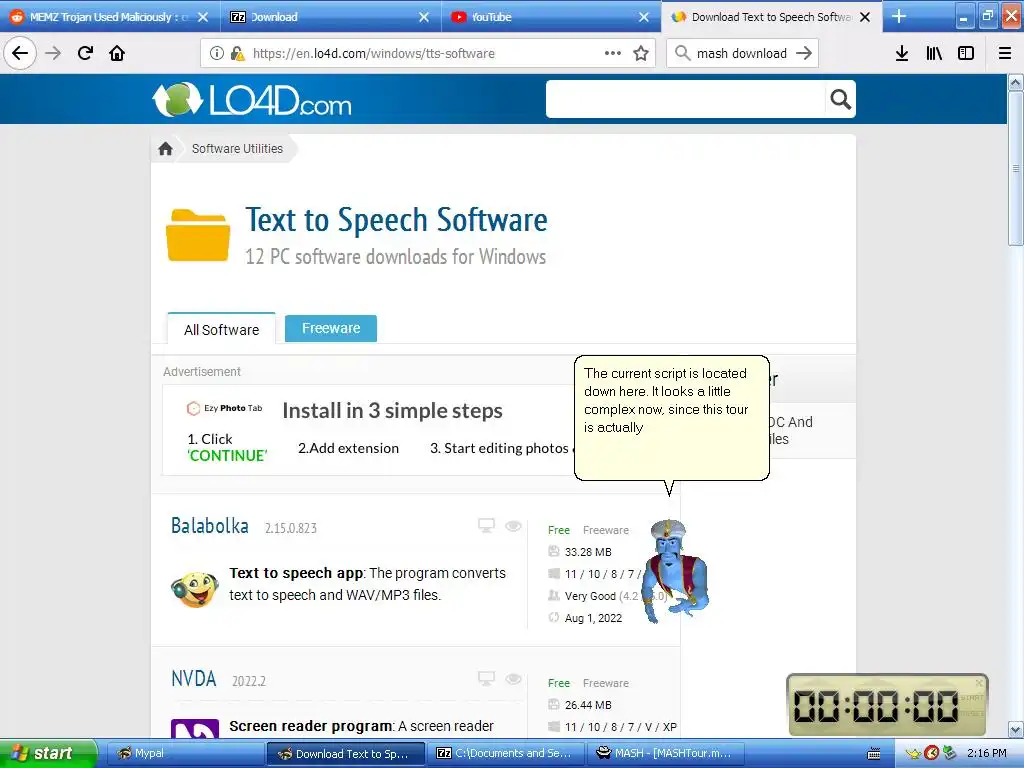Go back with the browser back arrow
The height and width of the screenshot is (768, 1024).
coord(20,53)
